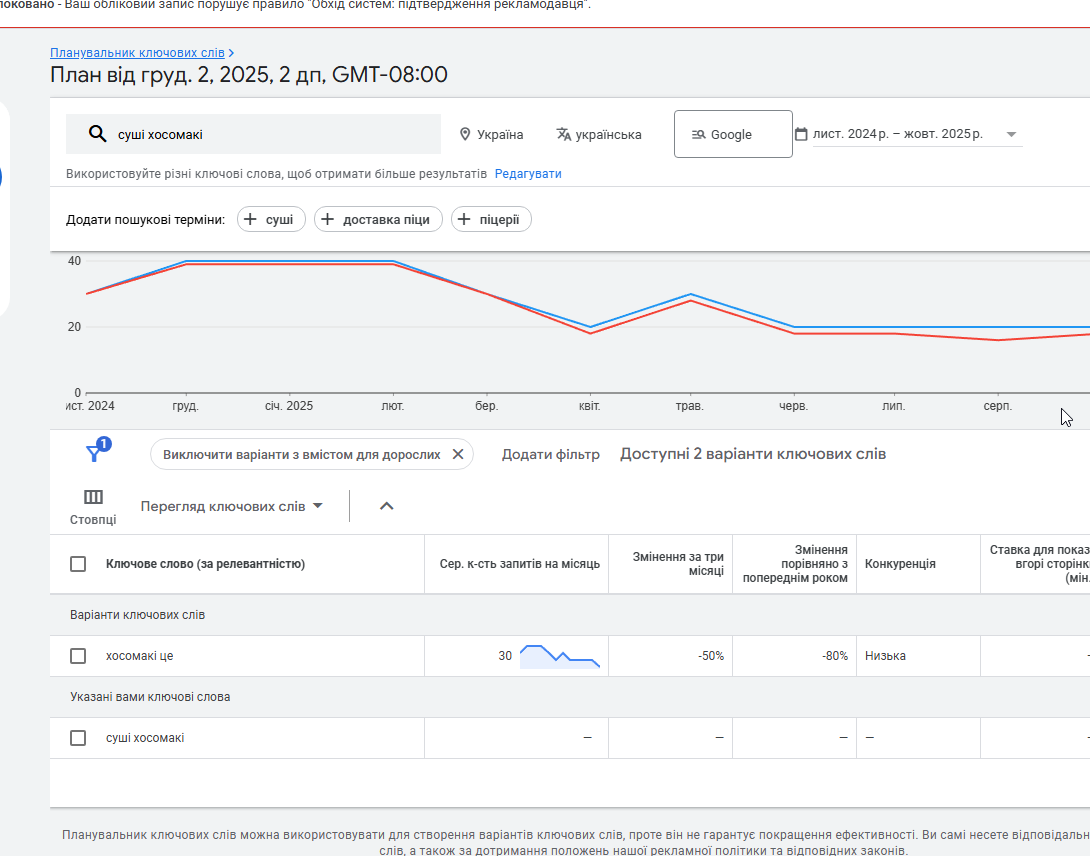Sort by Змінення порівняно з попереднім роком
Viewport: 1090px width, 856px height.
[795, 564]
